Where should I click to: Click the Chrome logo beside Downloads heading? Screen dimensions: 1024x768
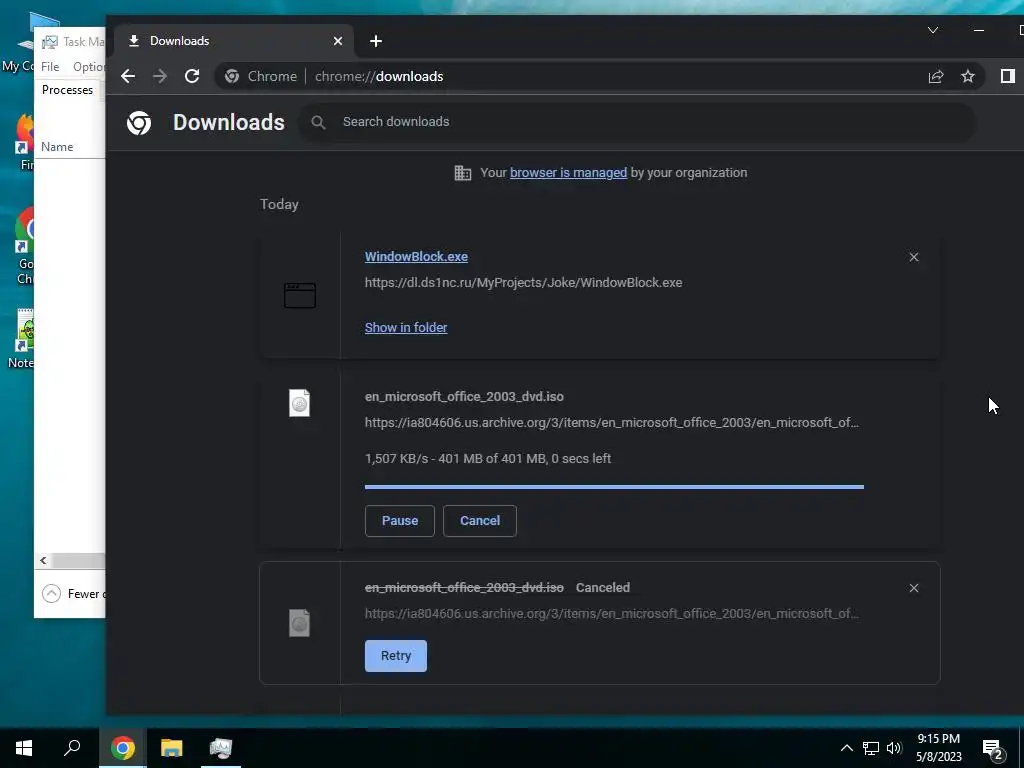139,122
